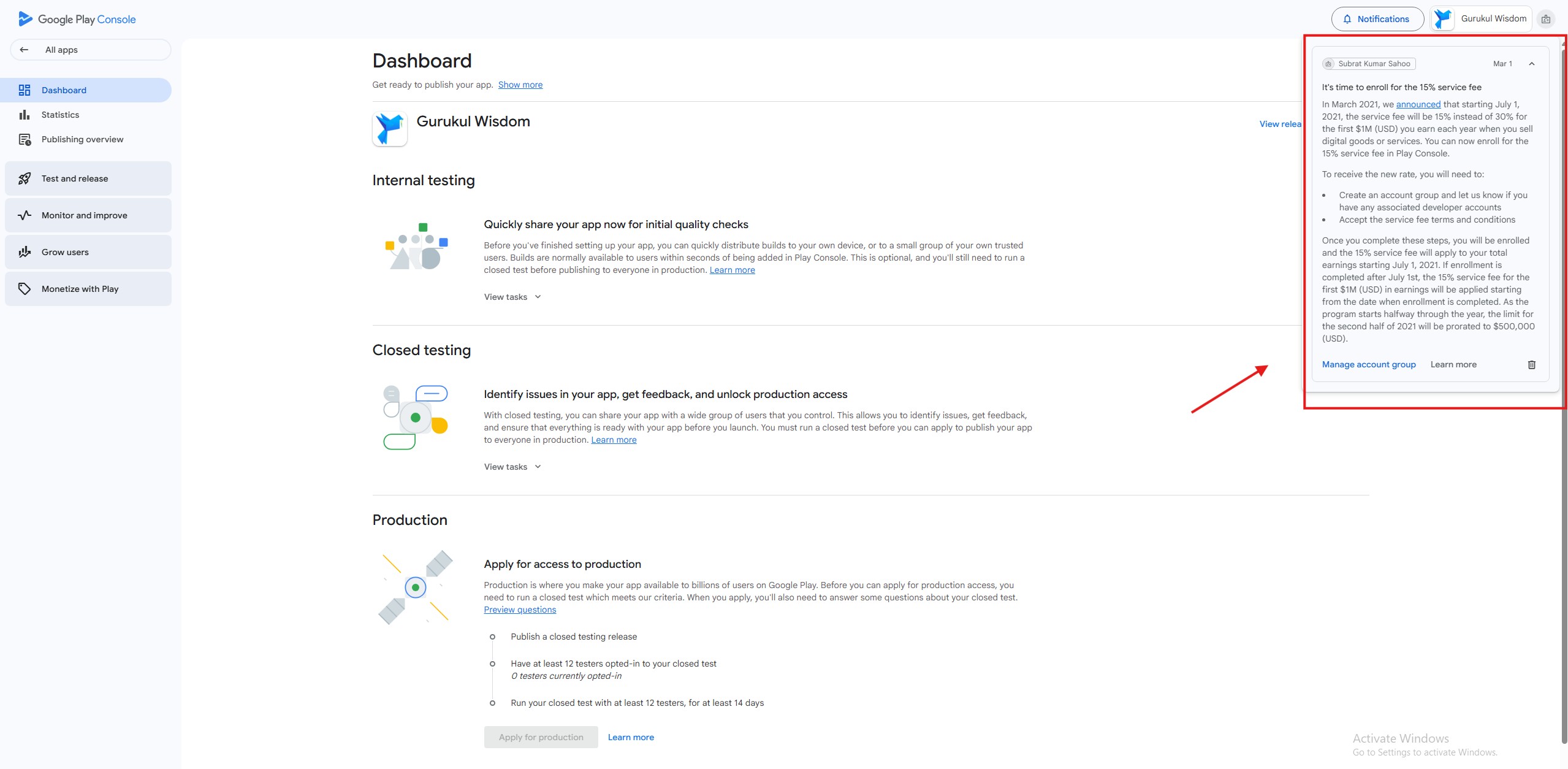Click the Notifications bell button
This screenshot has width=1568, height=769.
tap(1377, 19)
